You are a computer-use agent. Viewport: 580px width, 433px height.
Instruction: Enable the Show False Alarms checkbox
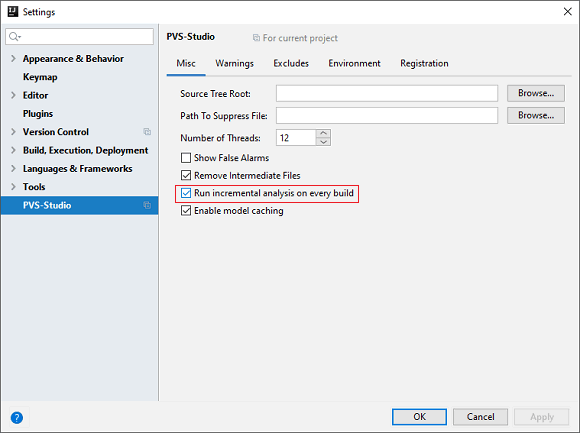186,158
